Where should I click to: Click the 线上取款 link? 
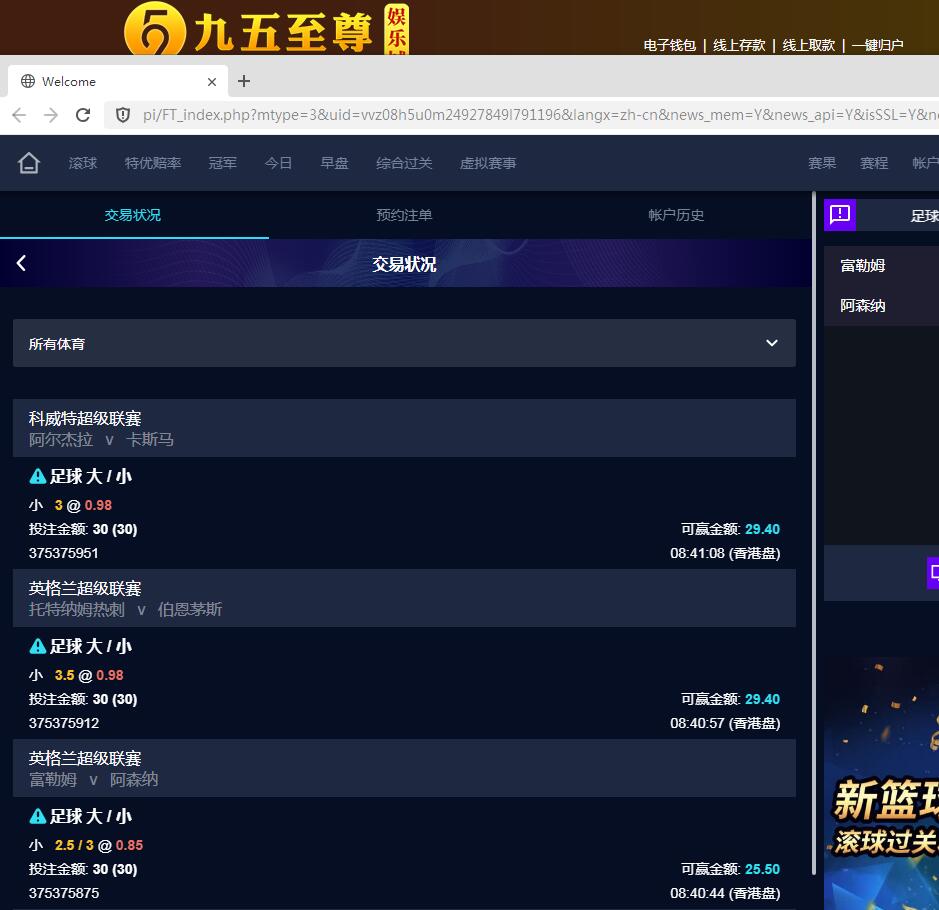coord(808,46)
